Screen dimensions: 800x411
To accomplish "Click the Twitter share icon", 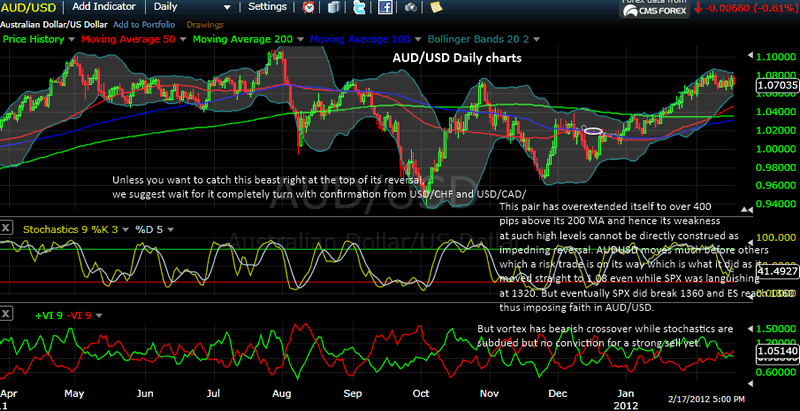I will 359,7.
